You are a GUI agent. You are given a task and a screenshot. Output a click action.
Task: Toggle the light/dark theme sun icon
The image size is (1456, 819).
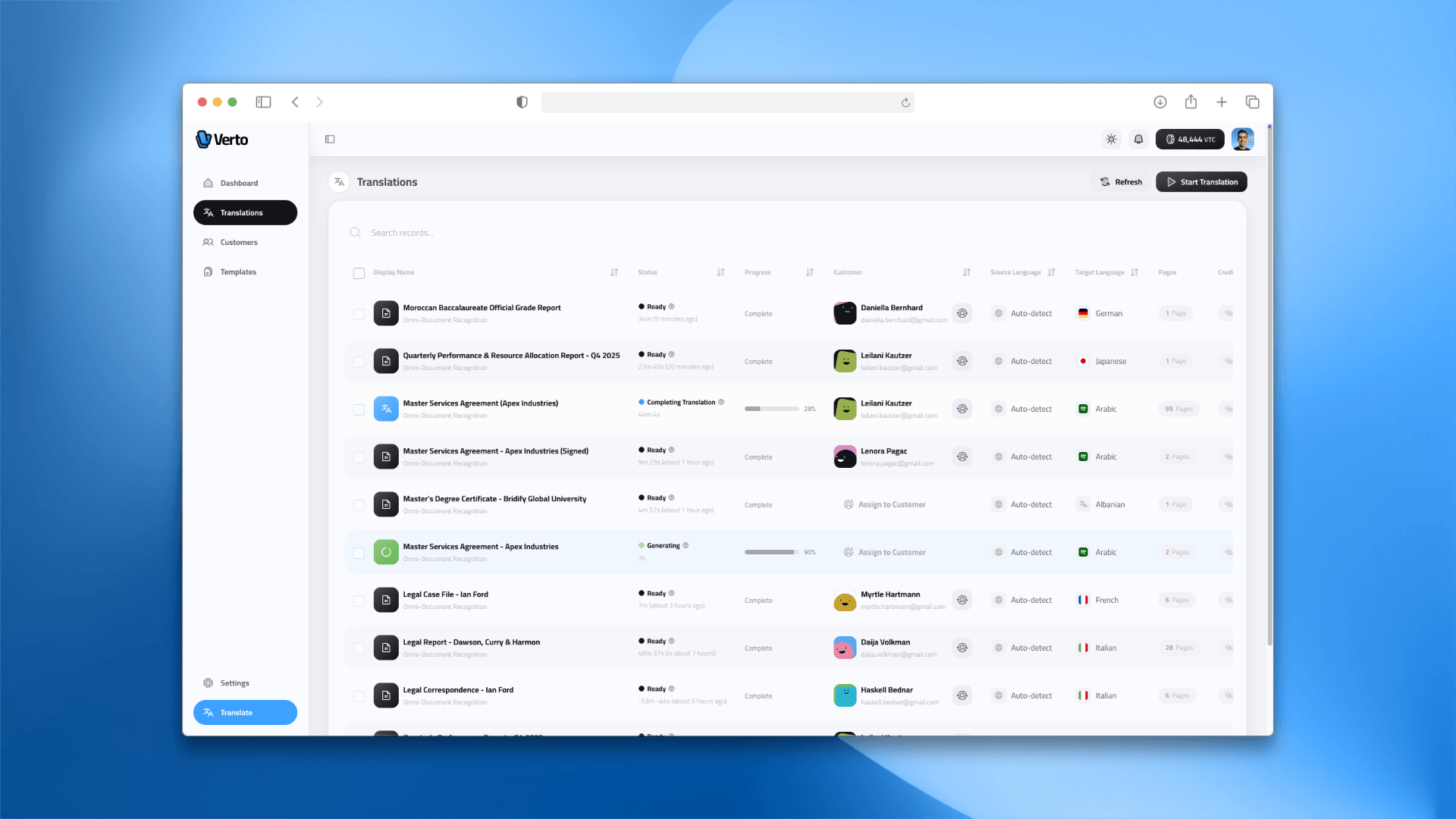pyautogui.click(x=1111, y=140)
